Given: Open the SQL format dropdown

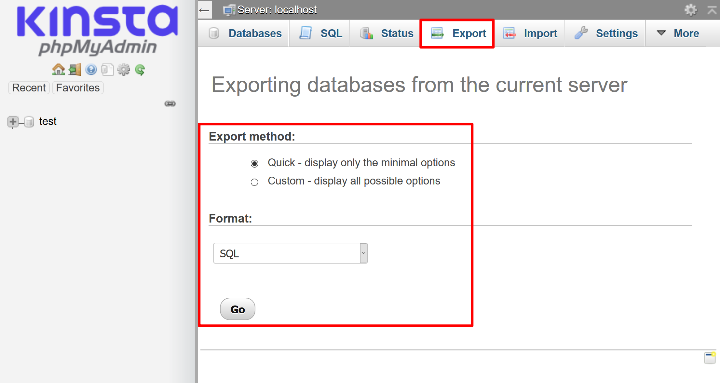Looking at the screenshot, I should pyautogui.click(x=290, y=253).
